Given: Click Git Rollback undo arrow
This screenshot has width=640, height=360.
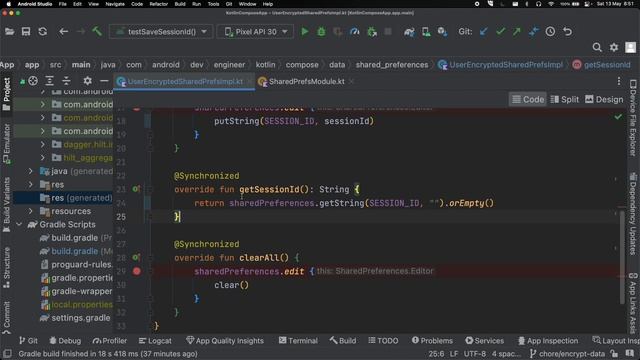Looking at the screenshot, I should coord(567,32).
